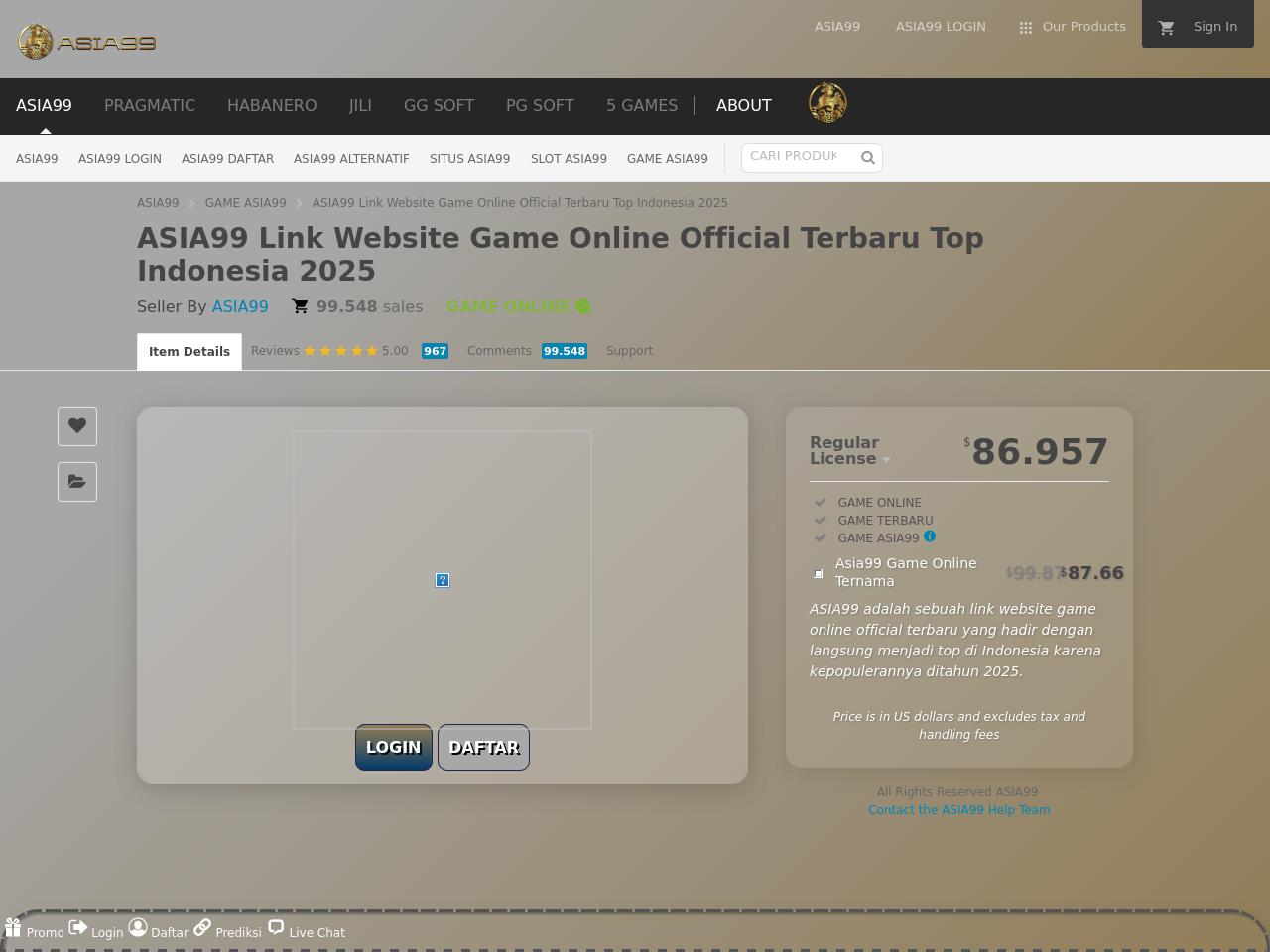
Task: Click GAME ASIA99 in the breadcrumb
Action: coord(245,203)
